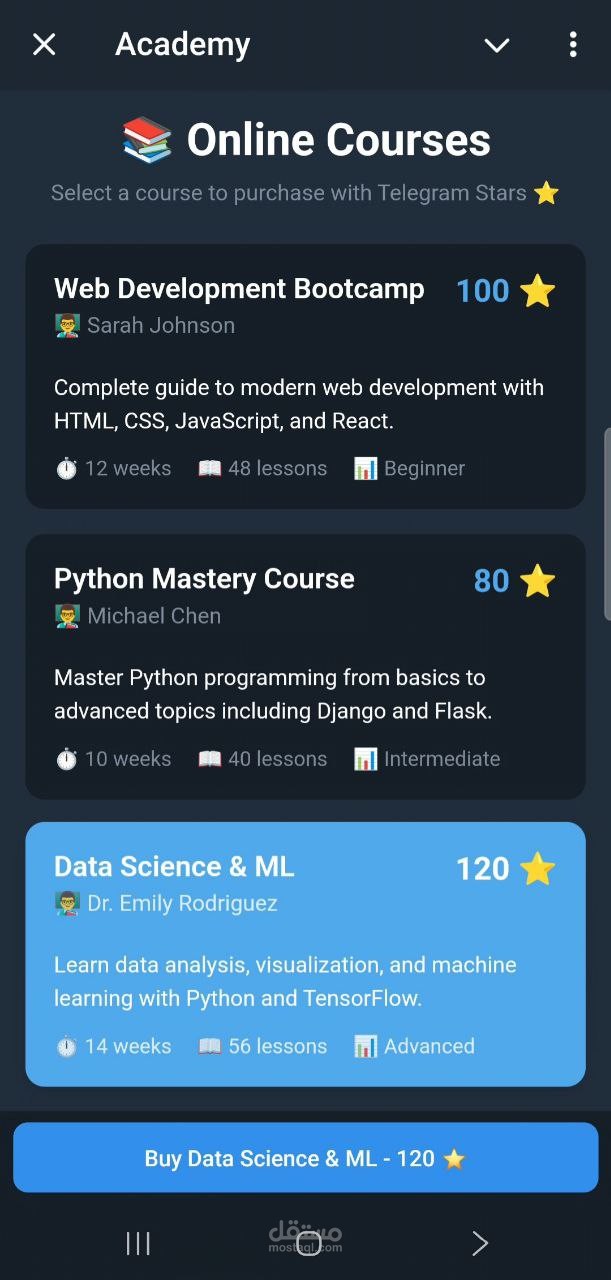This screenshot has height=1280, width=611.
Task: Select the Data Science & ML card
Action: click(x=305, y=954)
